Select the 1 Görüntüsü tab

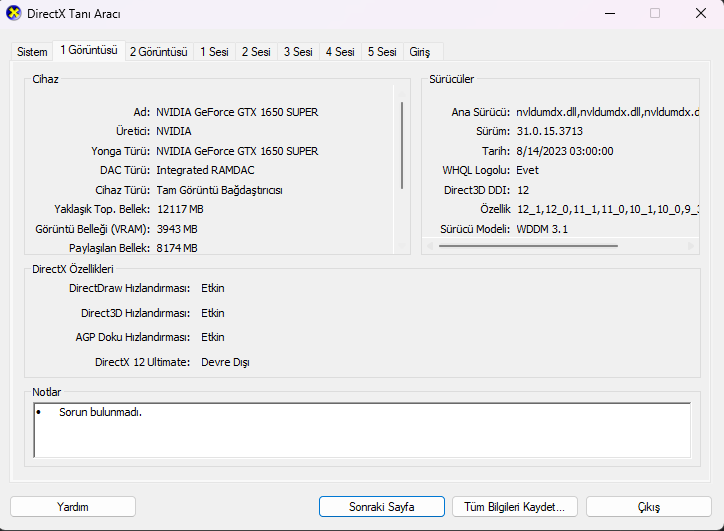click(x=89, y=50)
